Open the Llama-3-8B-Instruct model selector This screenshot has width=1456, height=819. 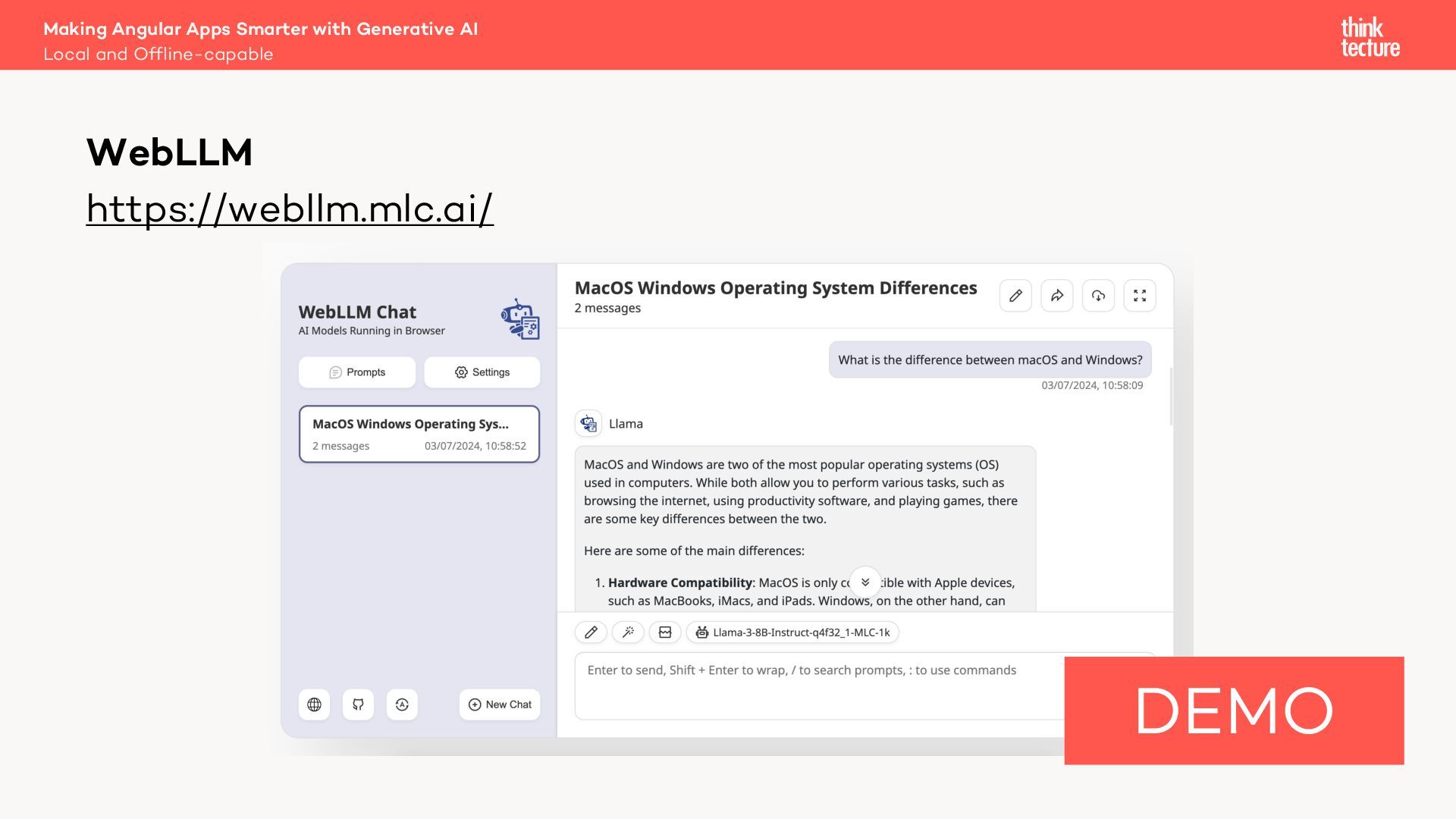792,632
